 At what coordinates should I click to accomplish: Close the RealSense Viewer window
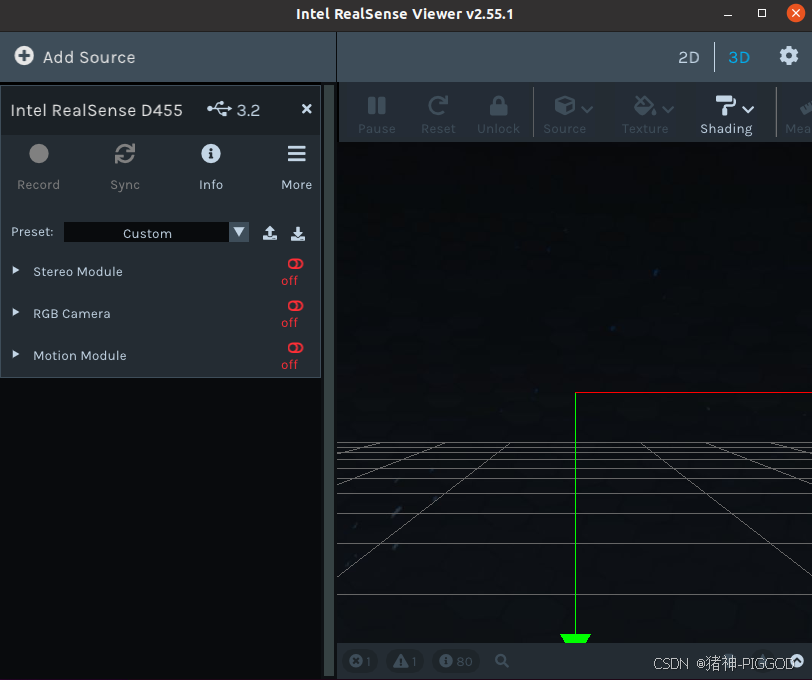[x=795, y=13]
